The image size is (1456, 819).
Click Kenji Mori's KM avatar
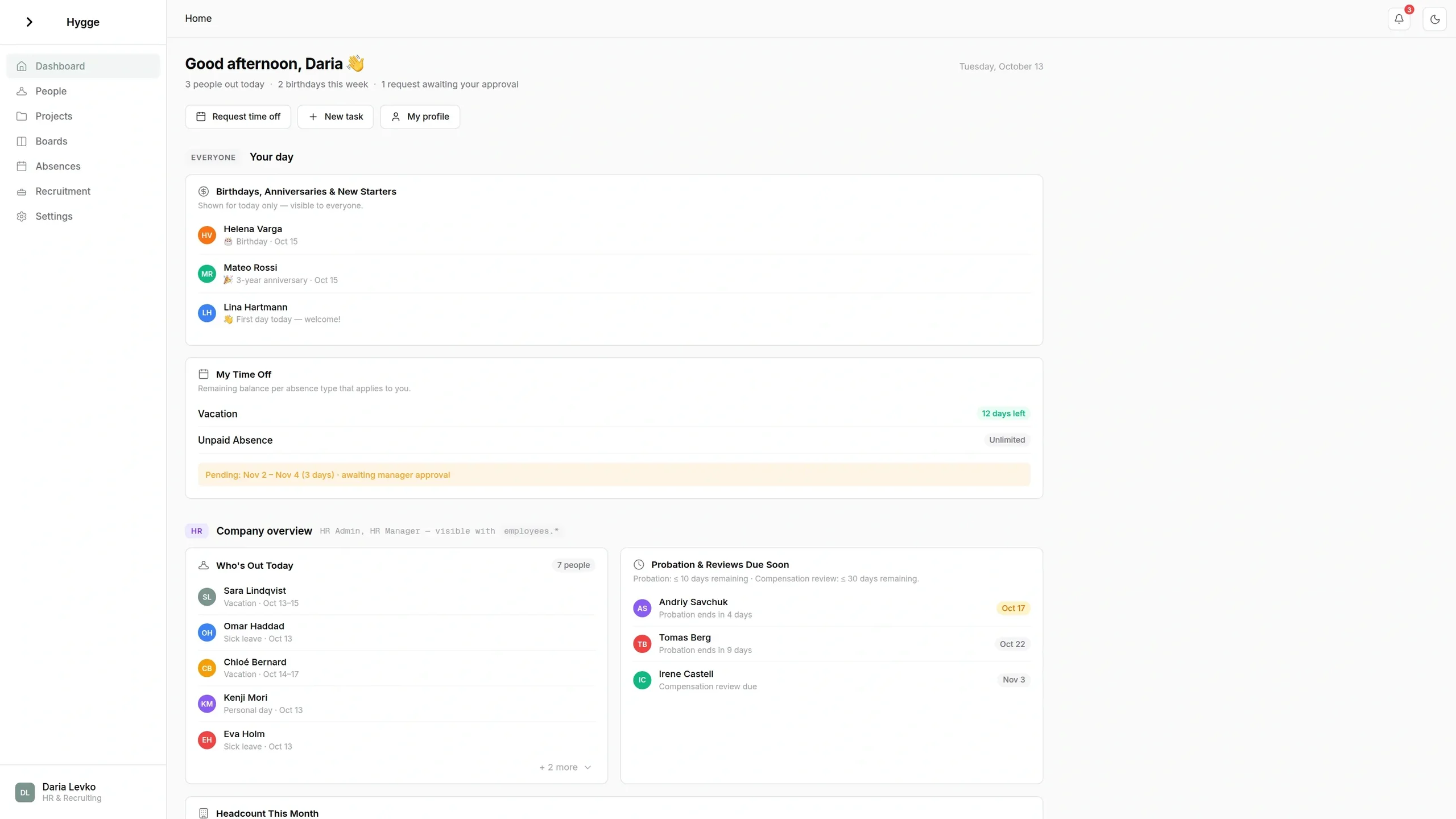207,704
